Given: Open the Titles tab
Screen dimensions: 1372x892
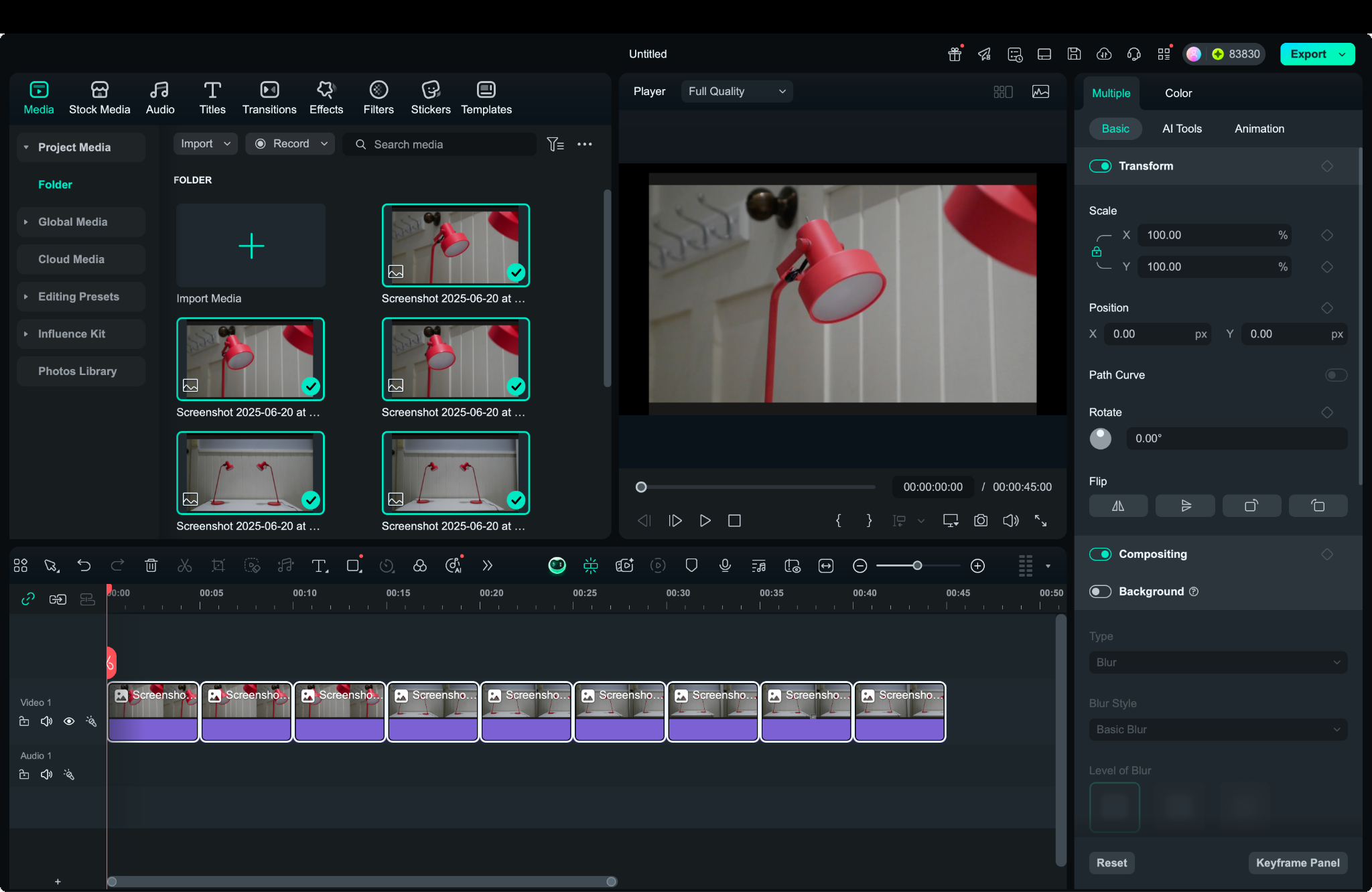Looking at the screenshot, I should pos(212,98).
